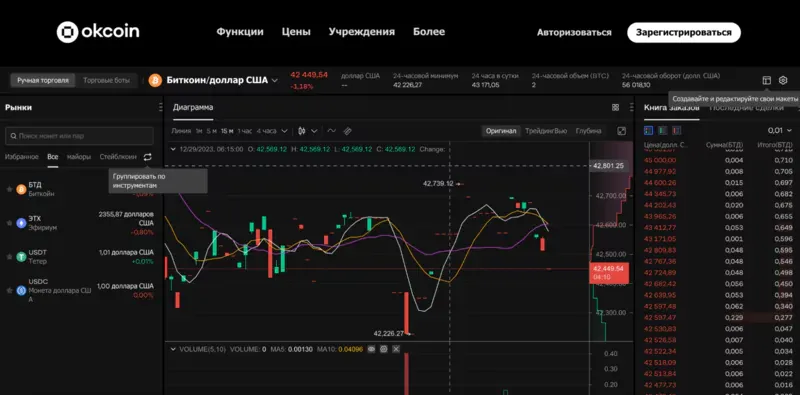Viewport: 800px width, 395px height.
Task: Show bids-only order book view
Action: coord(662,131)
